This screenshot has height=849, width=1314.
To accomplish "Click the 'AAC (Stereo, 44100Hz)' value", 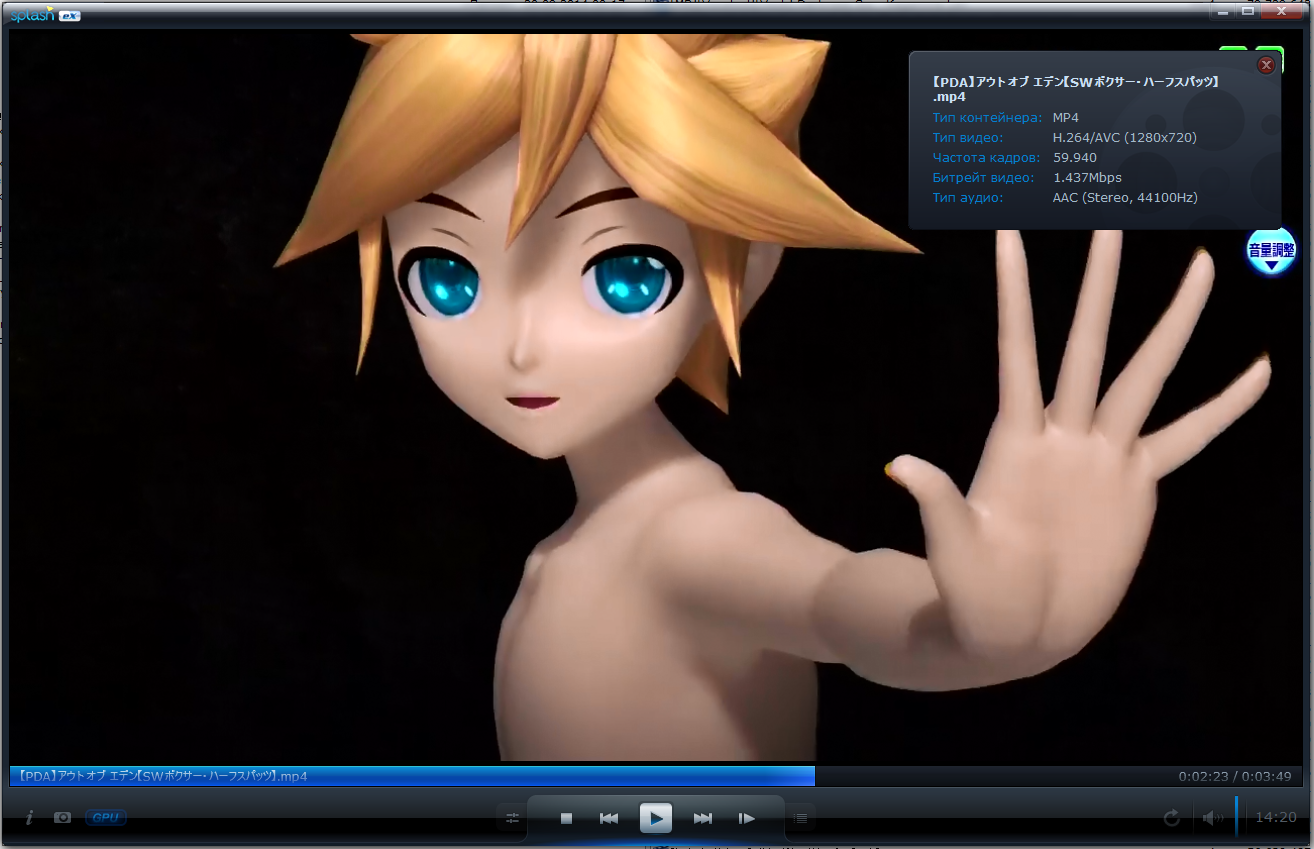I will 1125,198.
